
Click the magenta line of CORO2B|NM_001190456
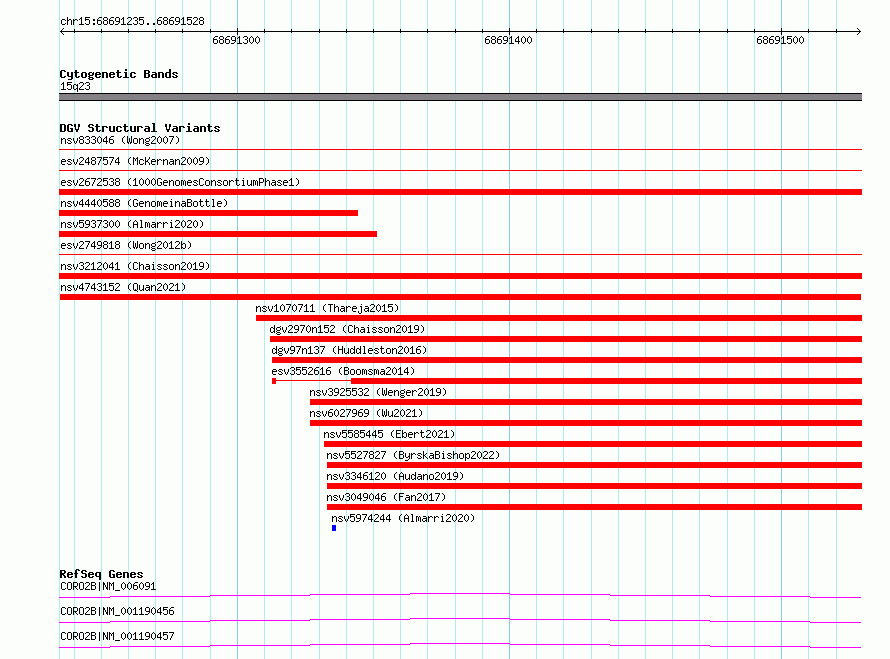click(460, 620)
